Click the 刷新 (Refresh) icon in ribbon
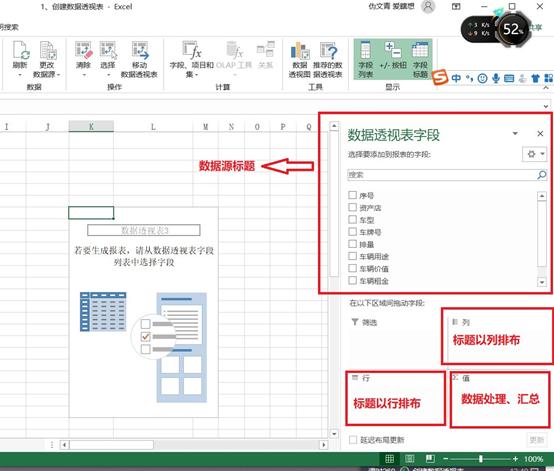Screen dimensions: 554x471 point(20,50)
